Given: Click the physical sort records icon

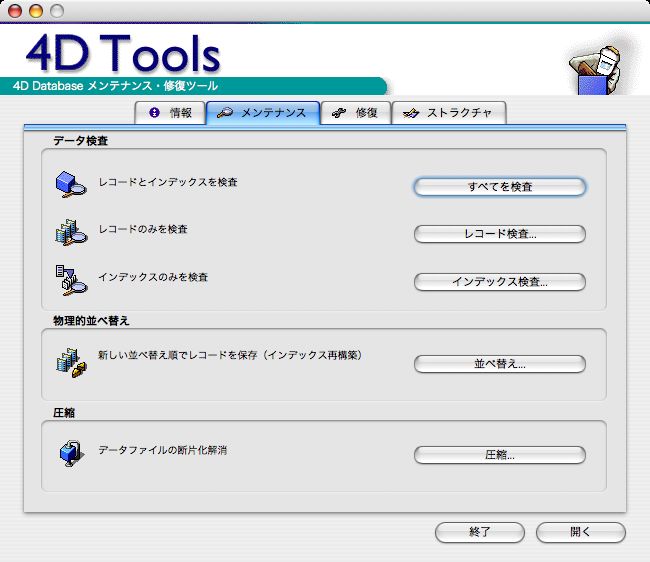Looking at the screenshot, I should tap(70, 361).
